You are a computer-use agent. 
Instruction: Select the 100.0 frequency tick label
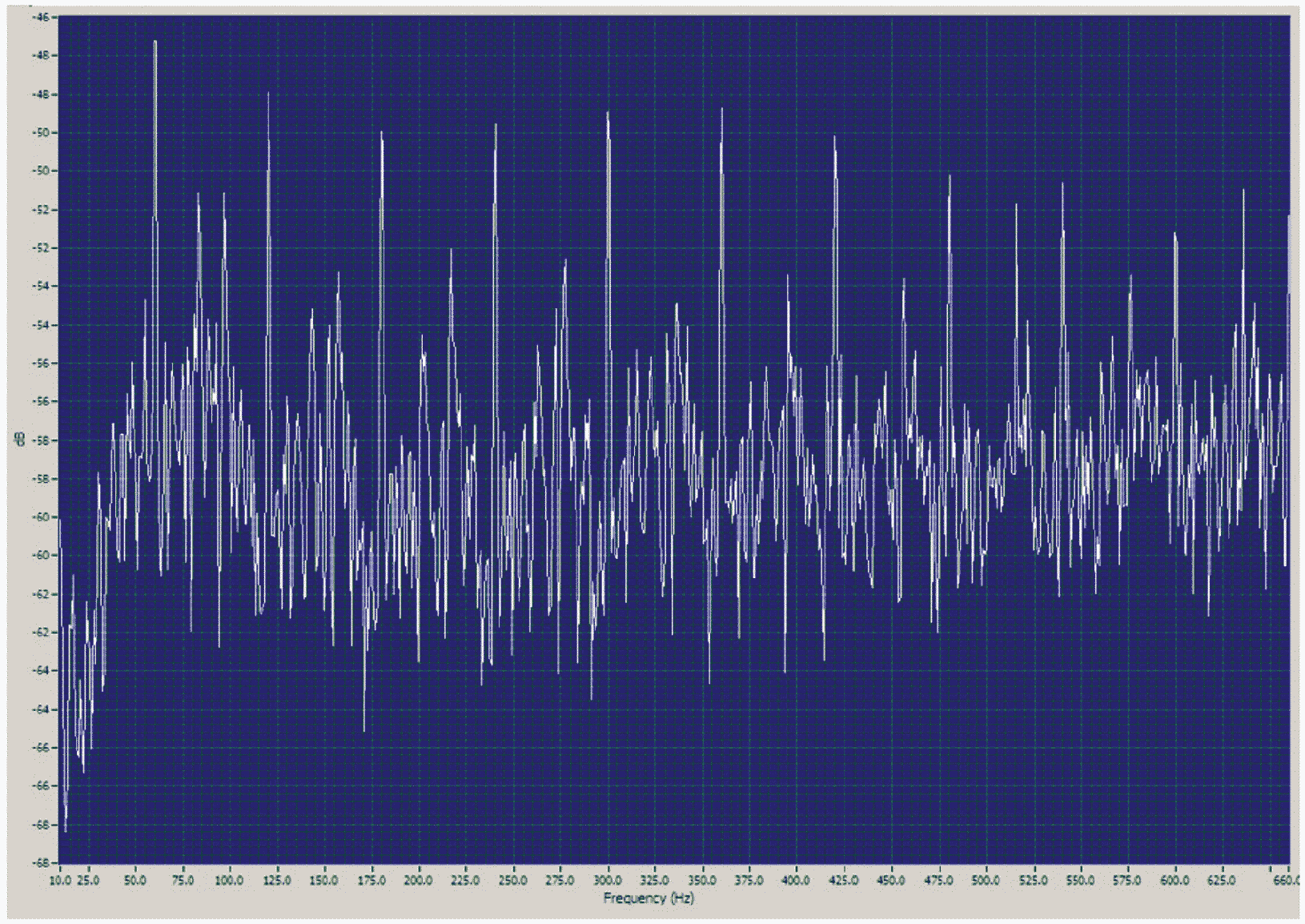coord(230,881)
